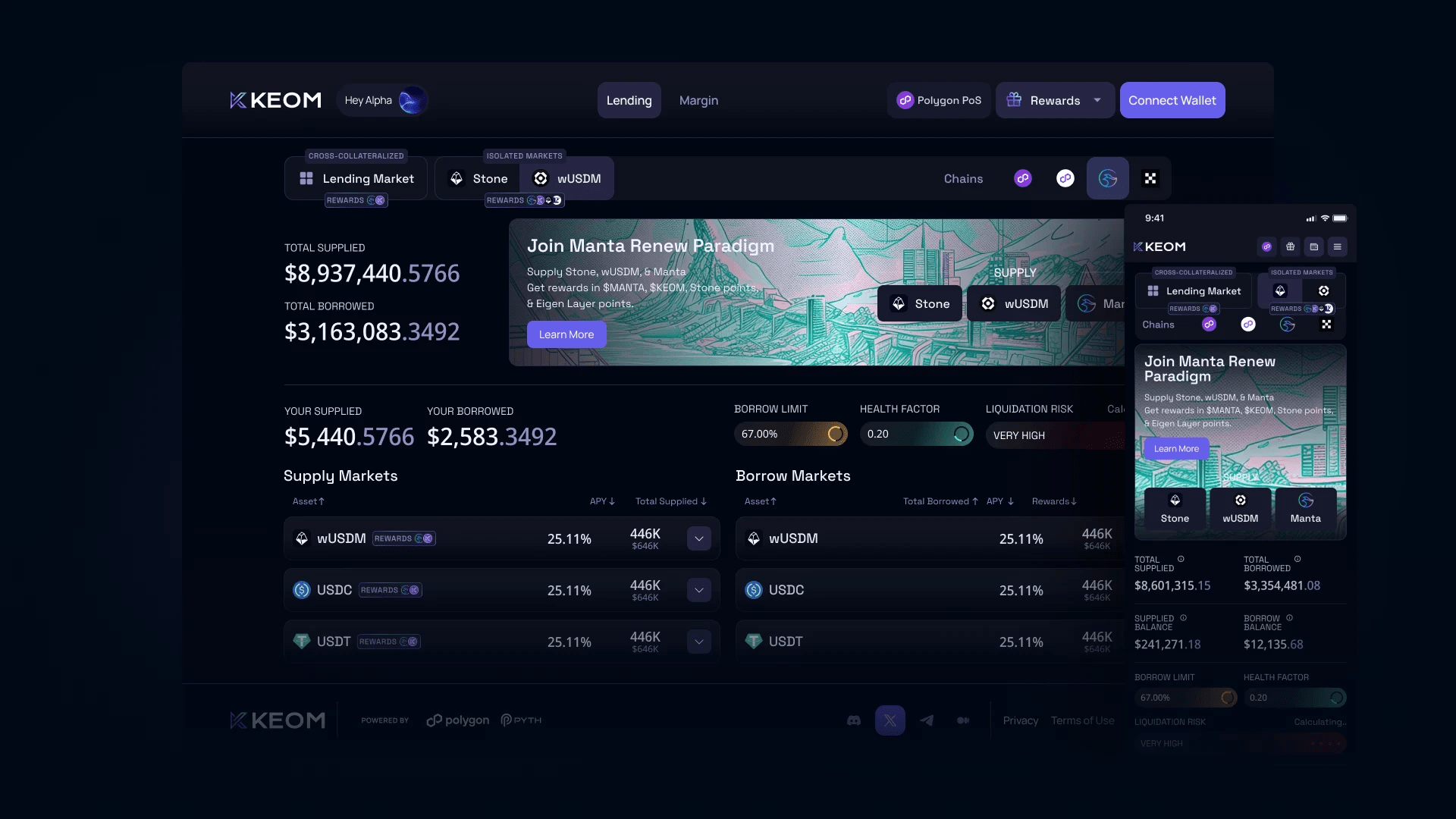1456x819 pixels.
Task: Click the info icon next to mobile Borrow Balance
Action: [1289, 618]
